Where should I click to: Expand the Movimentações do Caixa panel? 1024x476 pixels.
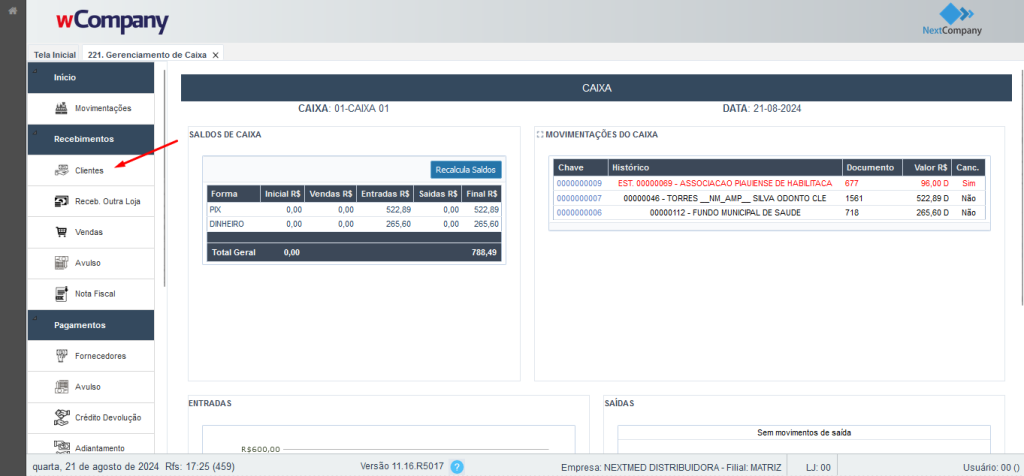541,134
